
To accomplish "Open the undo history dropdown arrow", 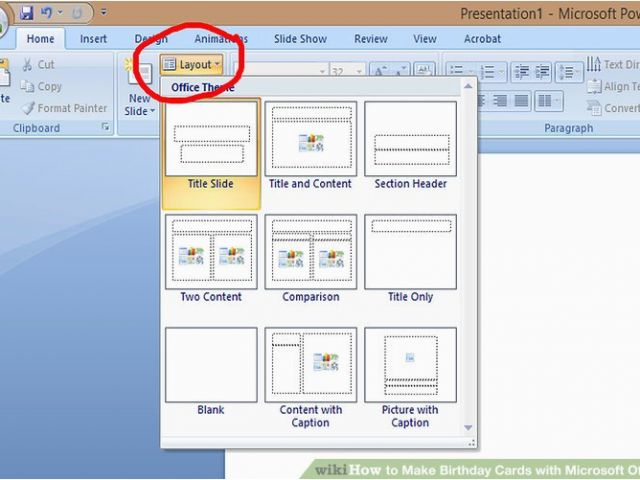I will 60,13.
